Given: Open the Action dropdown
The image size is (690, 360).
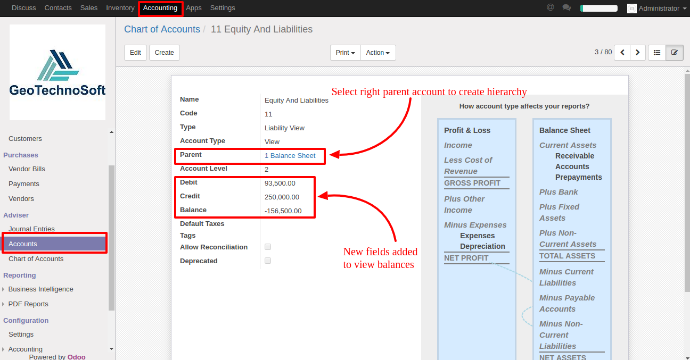Looking at the screenshot, I should pos(378,52).
